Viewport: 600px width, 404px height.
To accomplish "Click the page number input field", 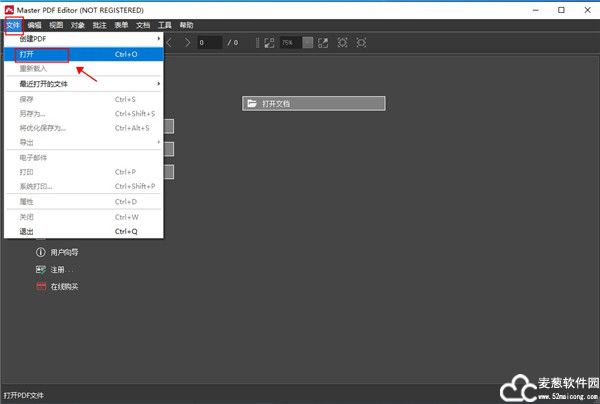I will [208, 43].
